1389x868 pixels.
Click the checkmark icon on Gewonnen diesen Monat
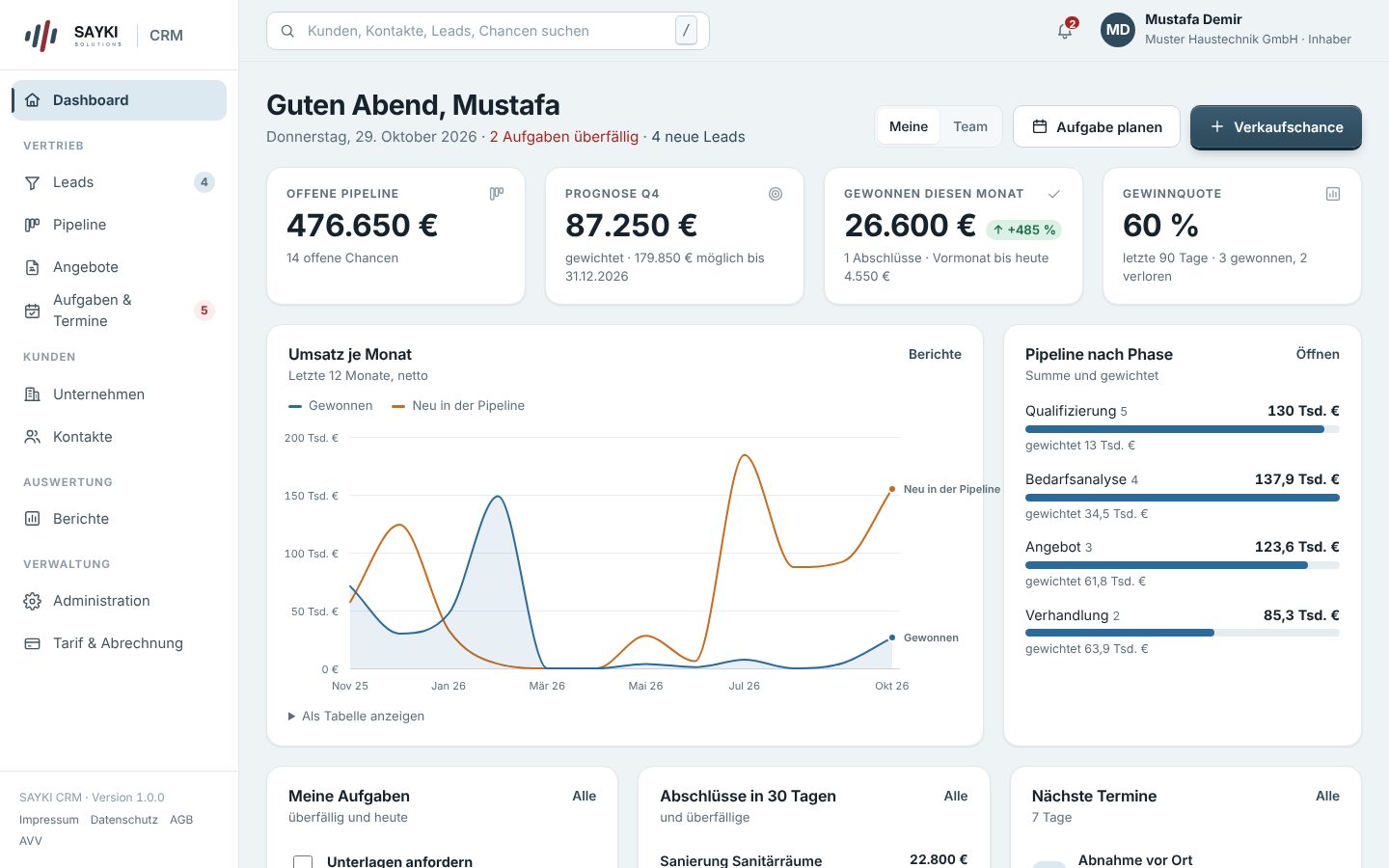click(1054, 194)
